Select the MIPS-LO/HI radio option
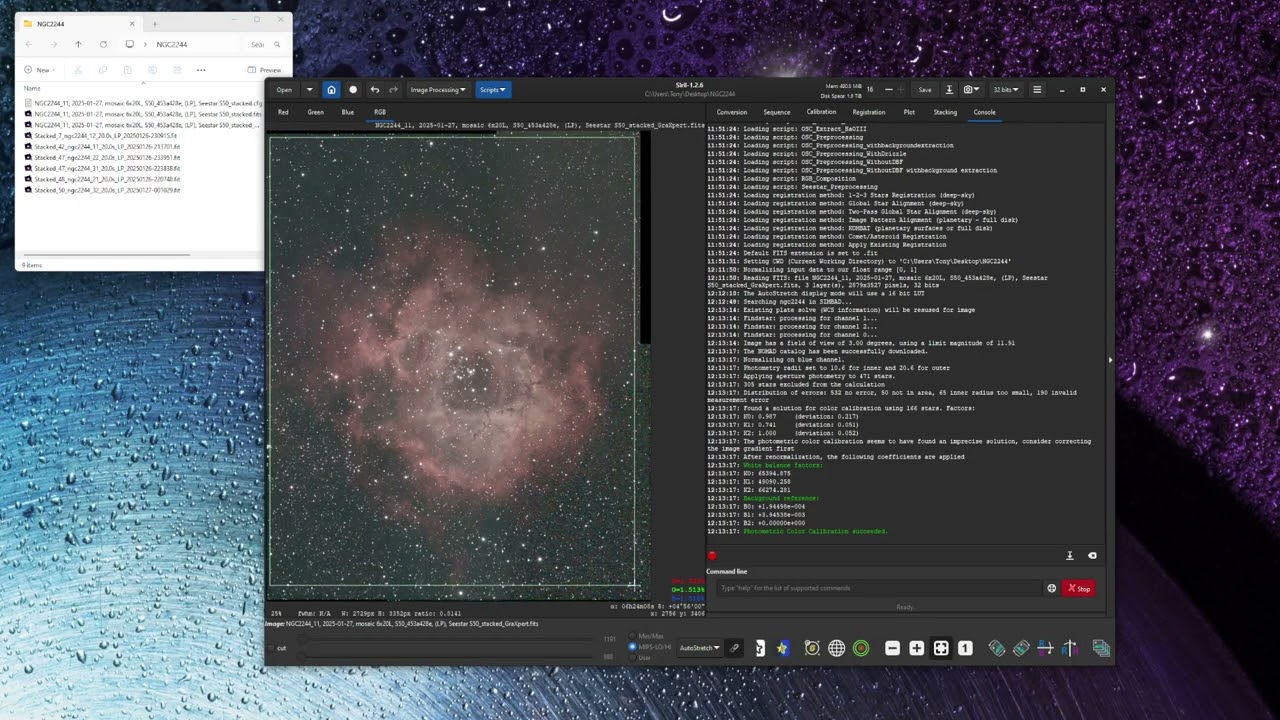This screenshot has height=720, width=1280. [x=649, y=647]
